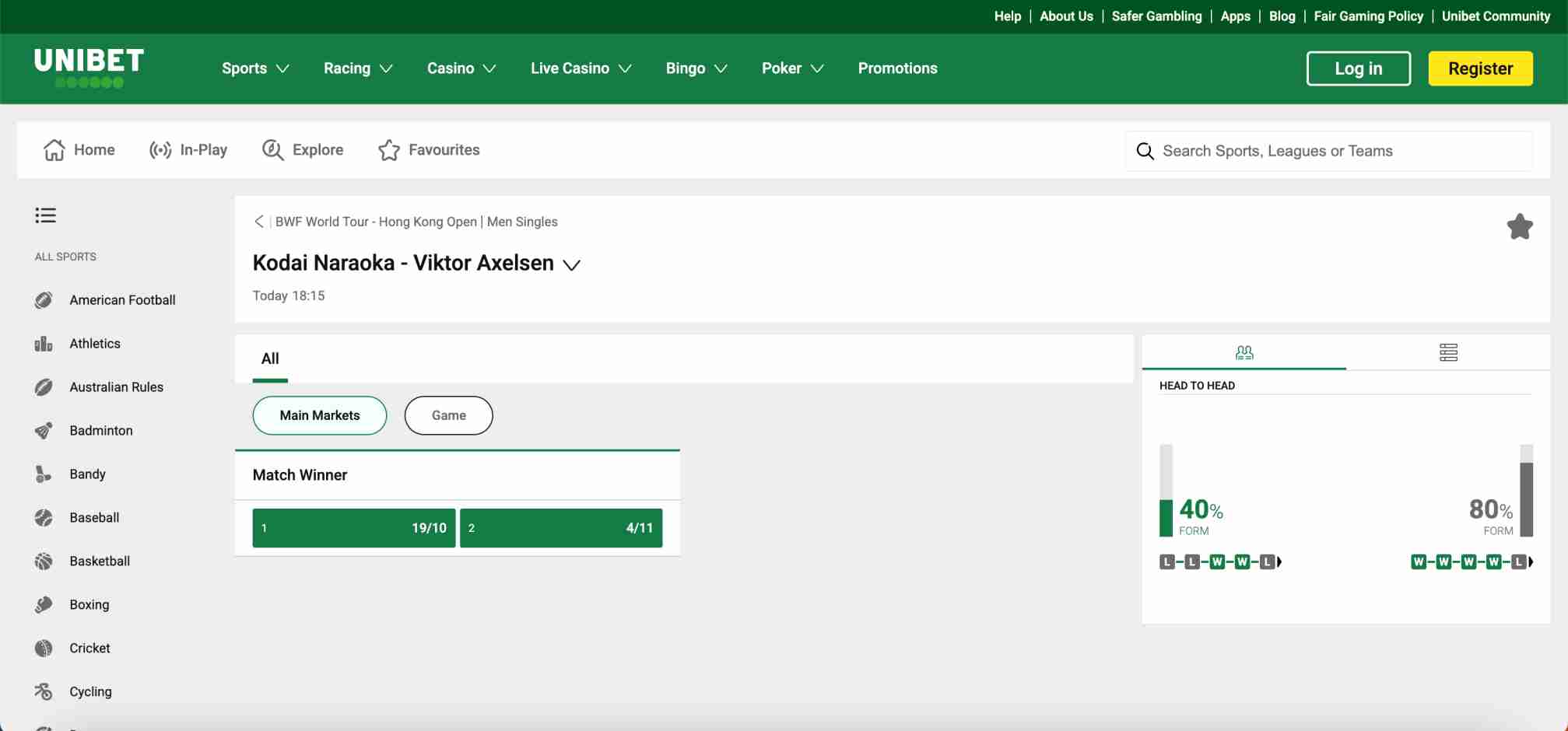Click the Favourites star outline icon
This screenshot has width=1568, height=731.
tap(389, 150)
